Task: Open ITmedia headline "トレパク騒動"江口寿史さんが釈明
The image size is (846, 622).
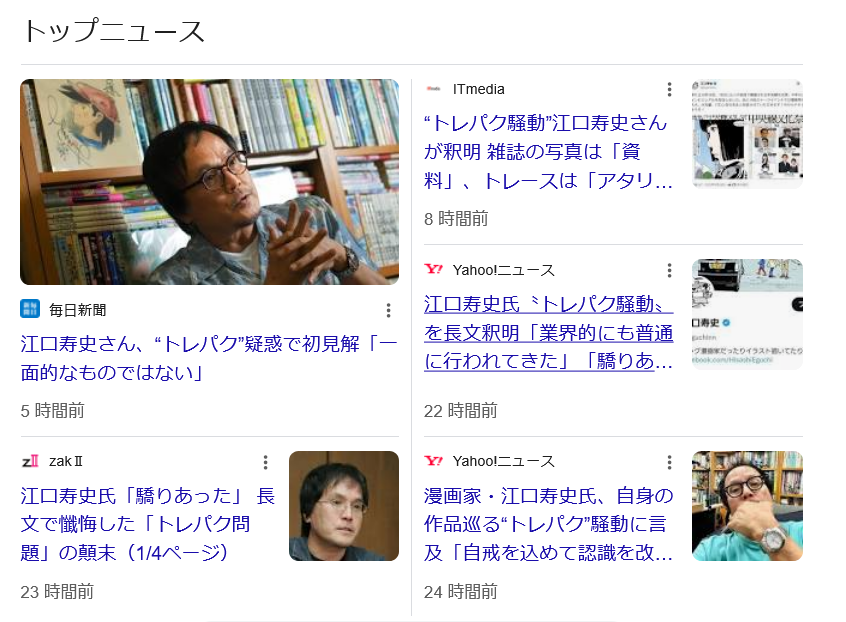Action: pos(548,152)
